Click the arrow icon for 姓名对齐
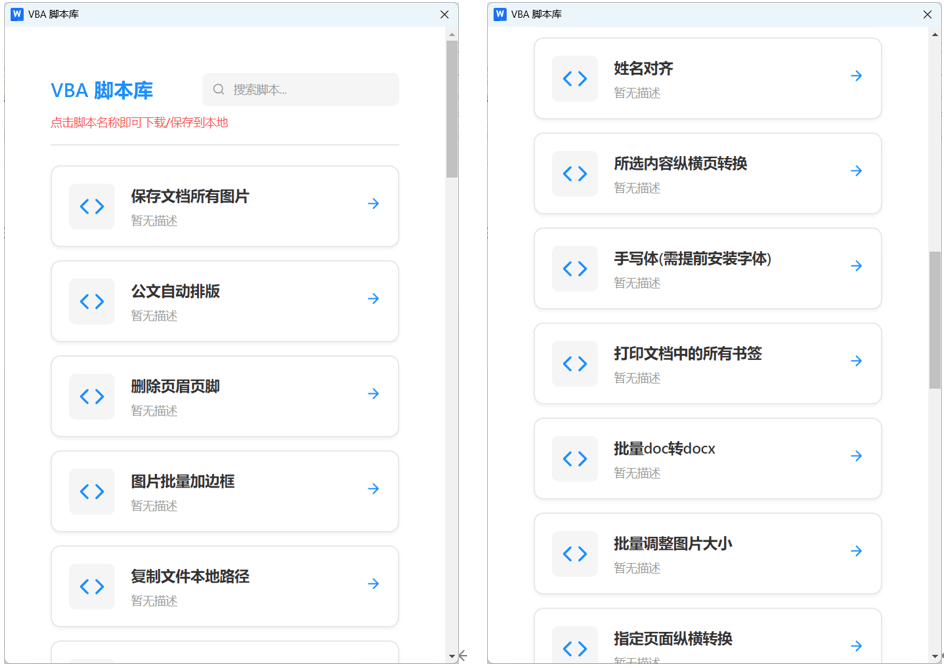 pyautogui.click(x=856, y=76)
